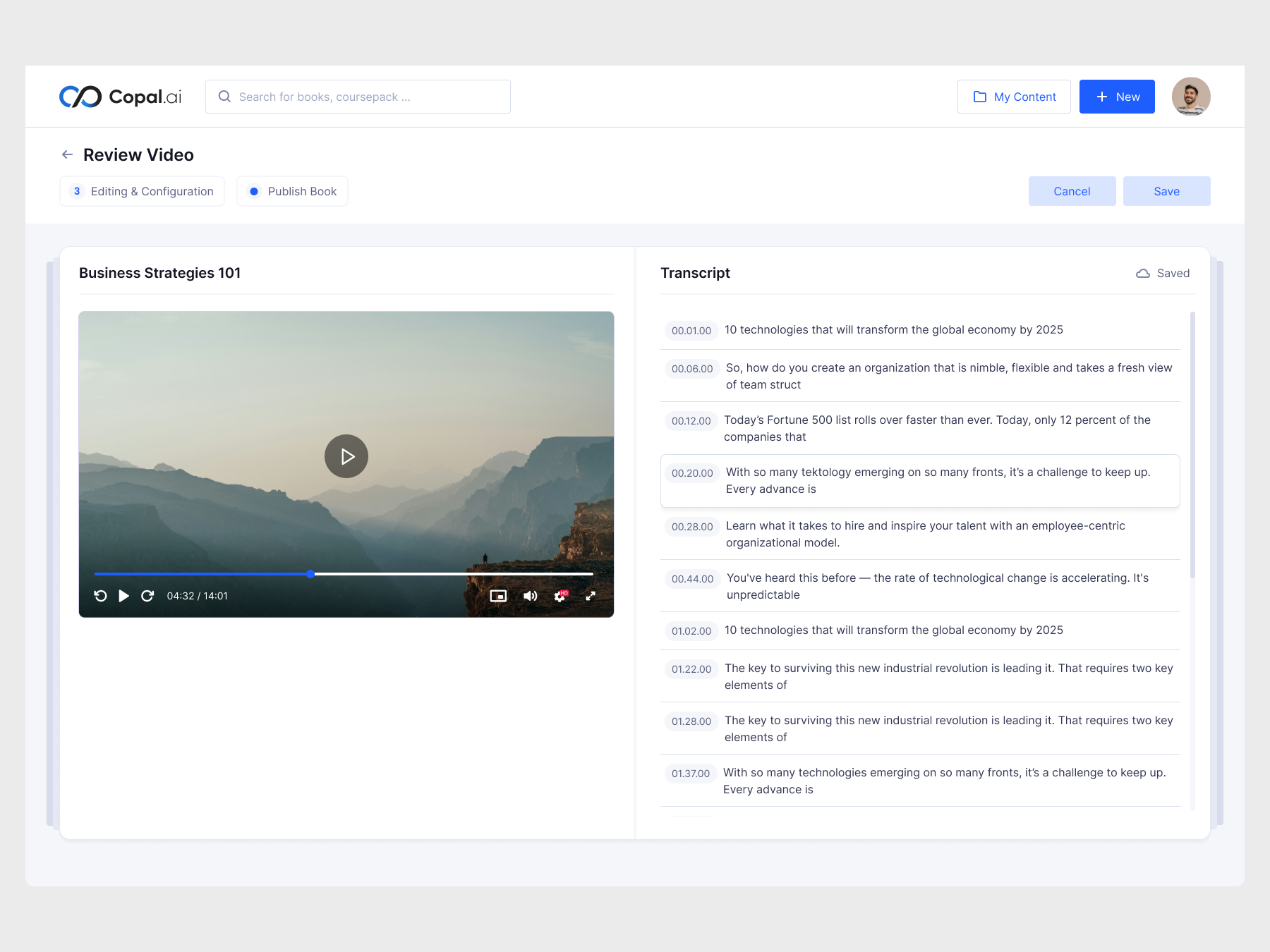This screenshot has height=952, width=1270.
Task: Click the Cancel button
Action: click(x=1072, y=191)
